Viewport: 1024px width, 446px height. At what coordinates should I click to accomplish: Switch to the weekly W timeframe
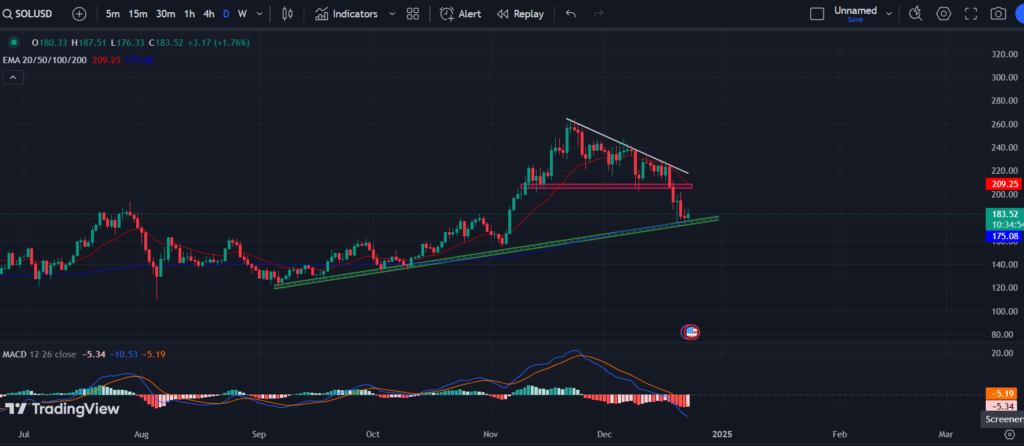coord(242,14)
